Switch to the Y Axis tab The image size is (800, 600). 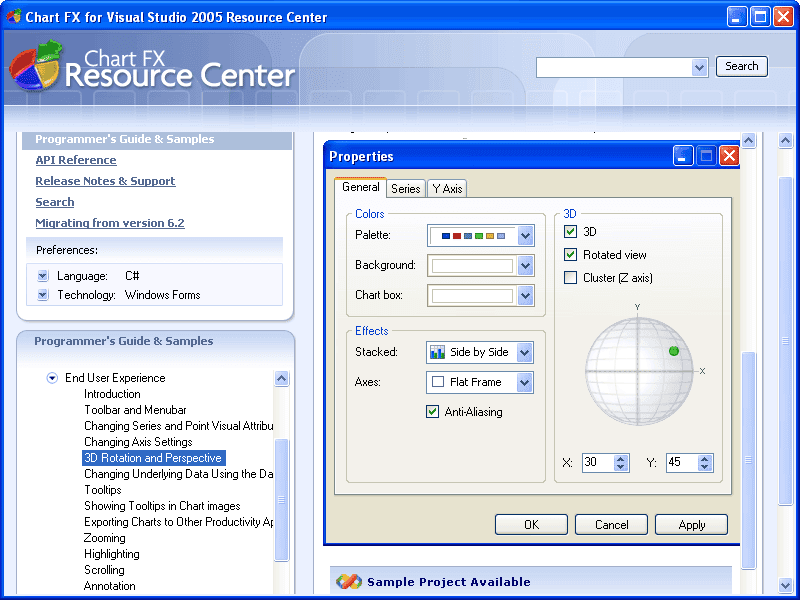(447, 189)
